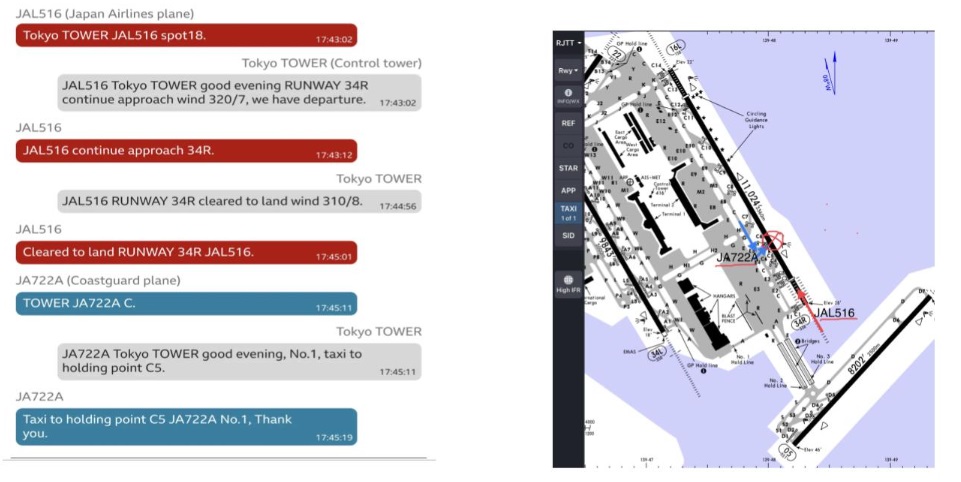Click the '2 Bridges' chart label

point(807,342)
